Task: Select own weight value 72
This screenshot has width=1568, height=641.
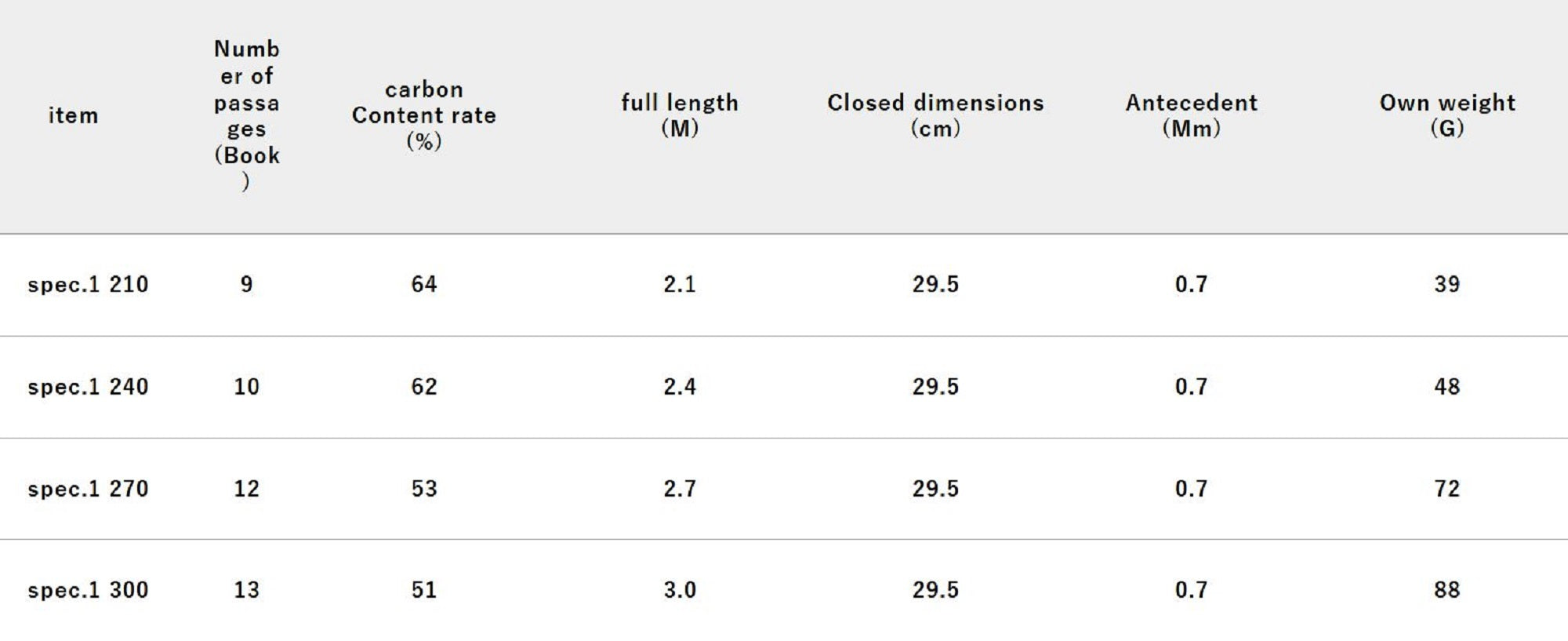Action: [x=1446, y=489]
